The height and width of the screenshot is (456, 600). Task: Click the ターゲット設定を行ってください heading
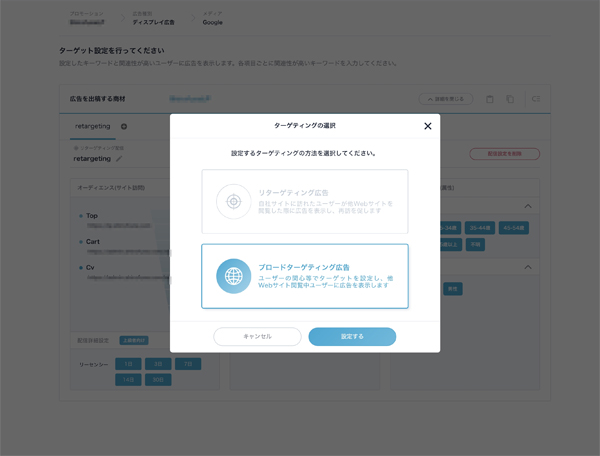[x=112, y=50]
